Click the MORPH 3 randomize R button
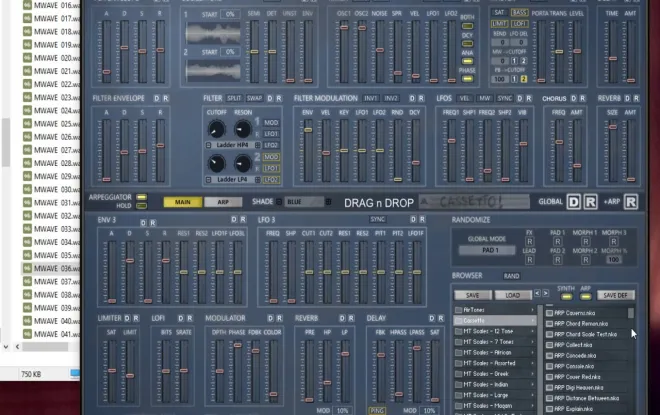This screenshot has height=415, width=660. pyautogui.click(x=614, y=242)
